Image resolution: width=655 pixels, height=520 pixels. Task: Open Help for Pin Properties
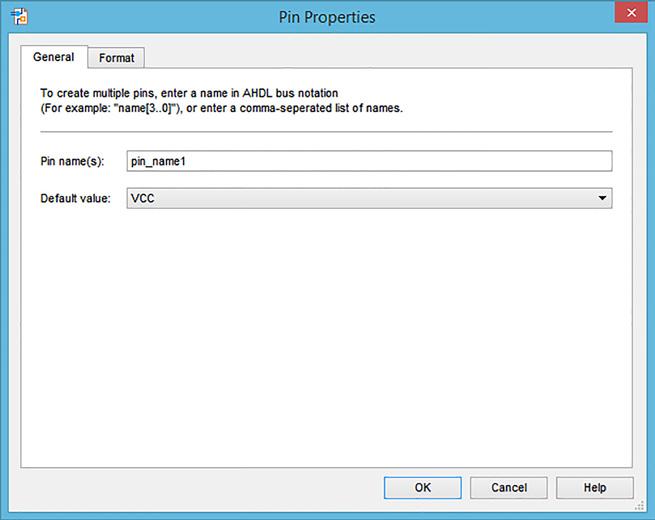pyautogui.click(x=594, y=487)
